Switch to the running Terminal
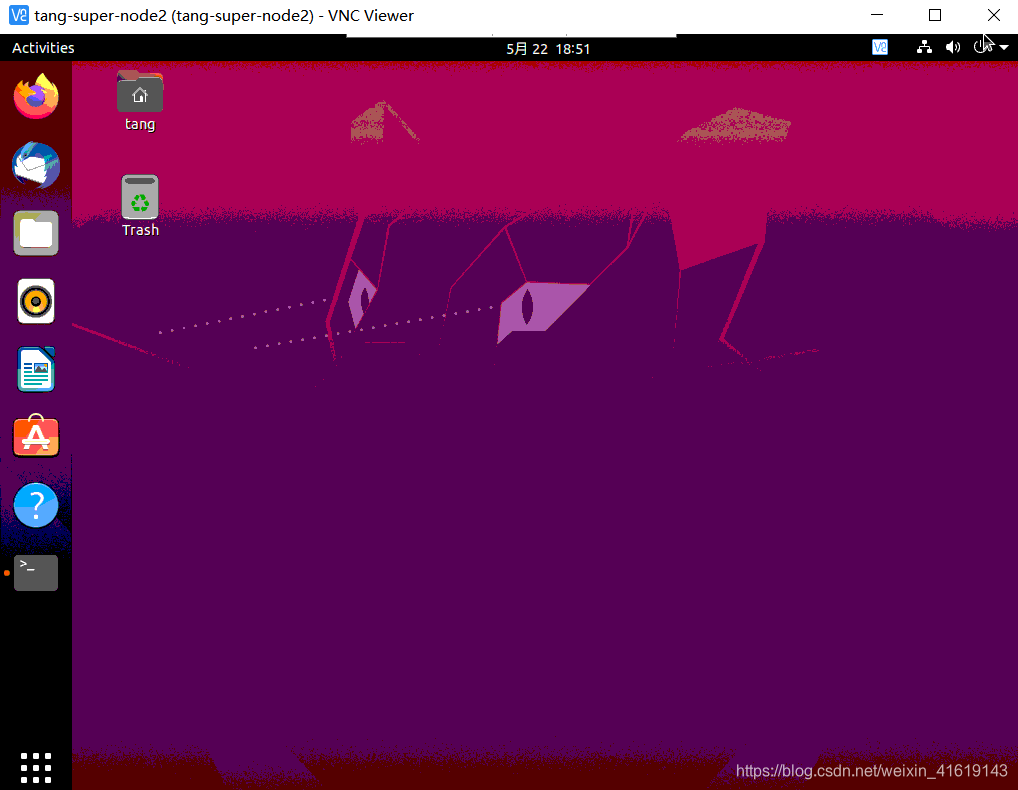1018x790 pixels. click(x=36, y=573)
